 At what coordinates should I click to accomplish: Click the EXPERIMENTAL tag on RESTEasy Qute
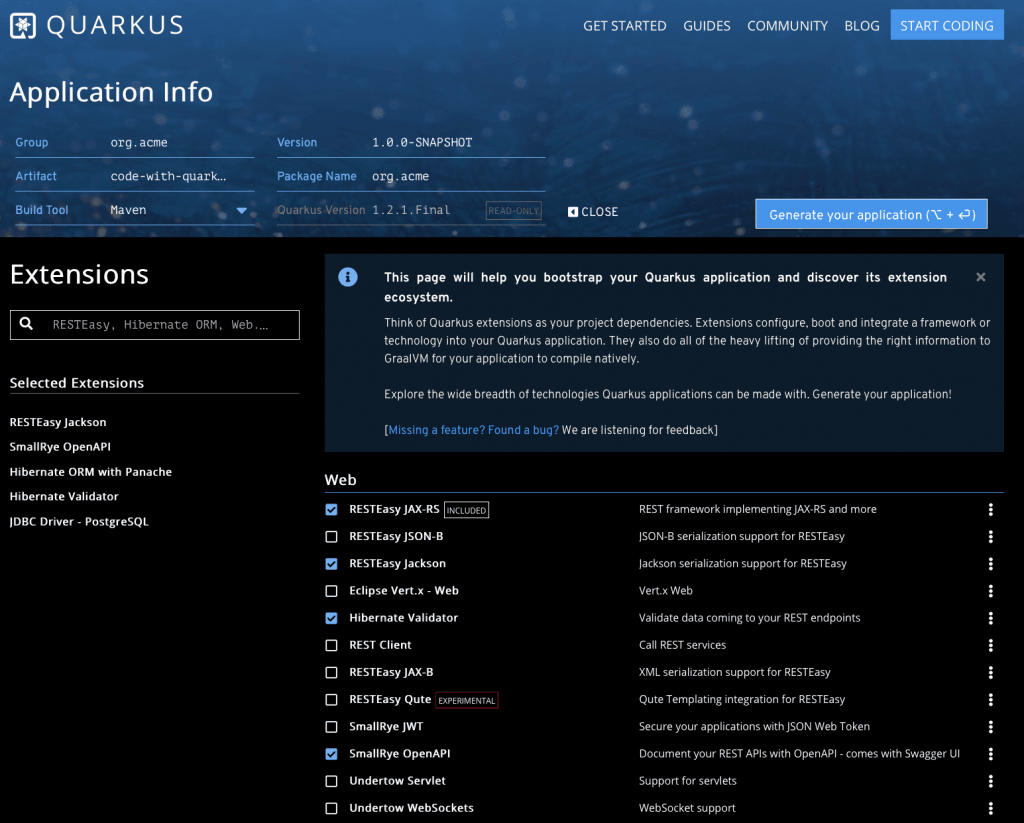467,700
